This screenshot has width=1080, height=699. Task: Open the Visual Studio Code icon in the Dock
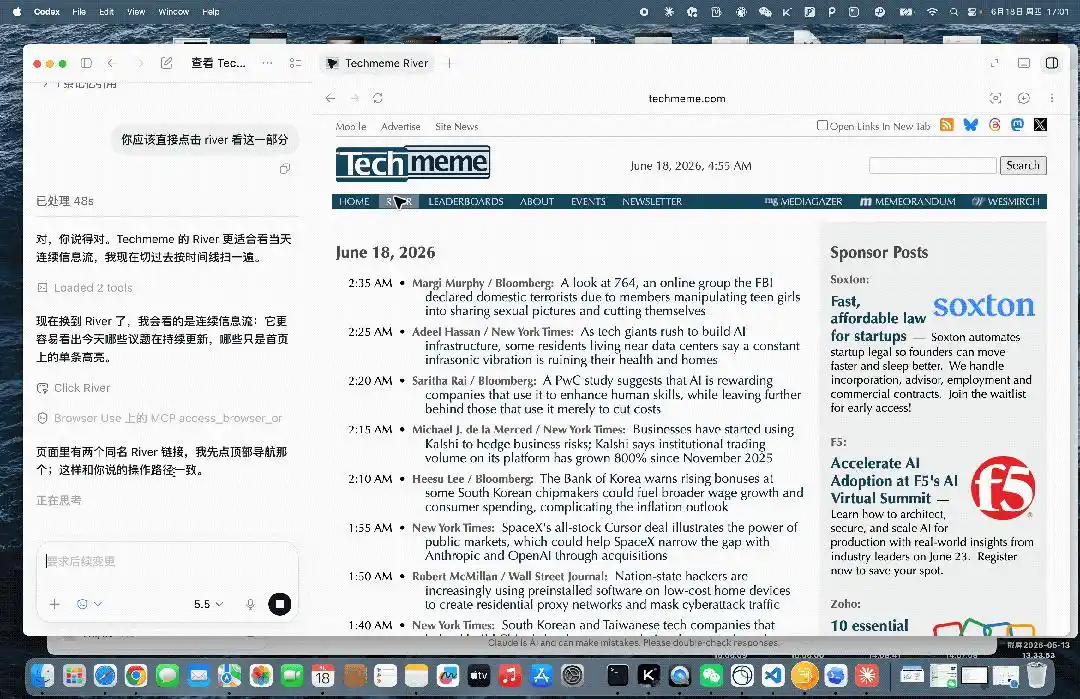[773, 676]
